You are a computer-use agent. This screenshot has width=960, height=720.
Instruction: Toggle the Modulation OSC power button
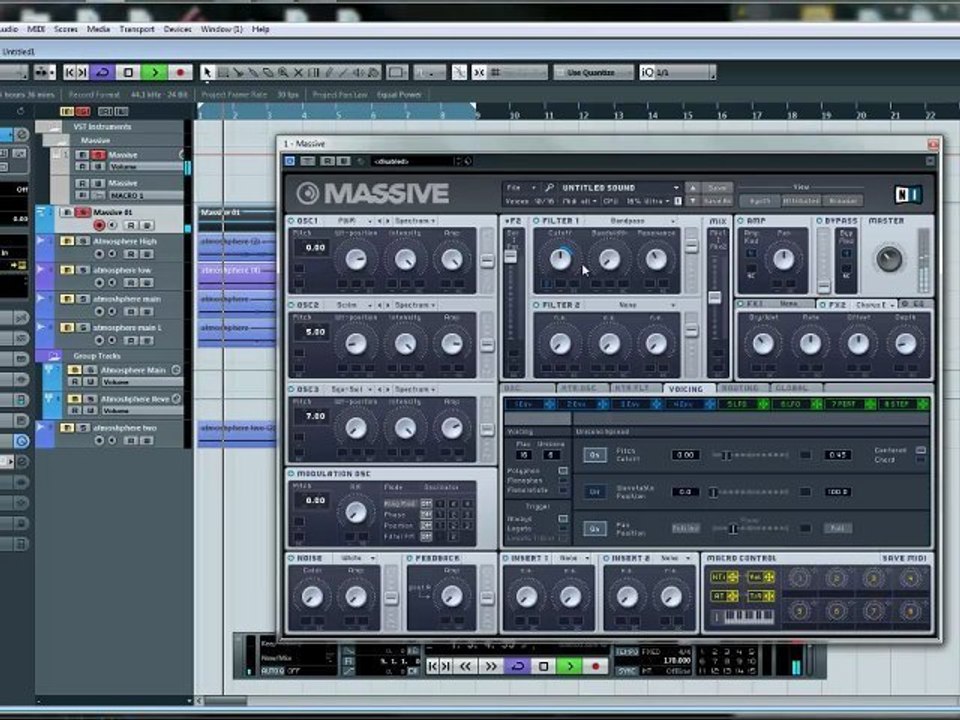click(291, 474)
